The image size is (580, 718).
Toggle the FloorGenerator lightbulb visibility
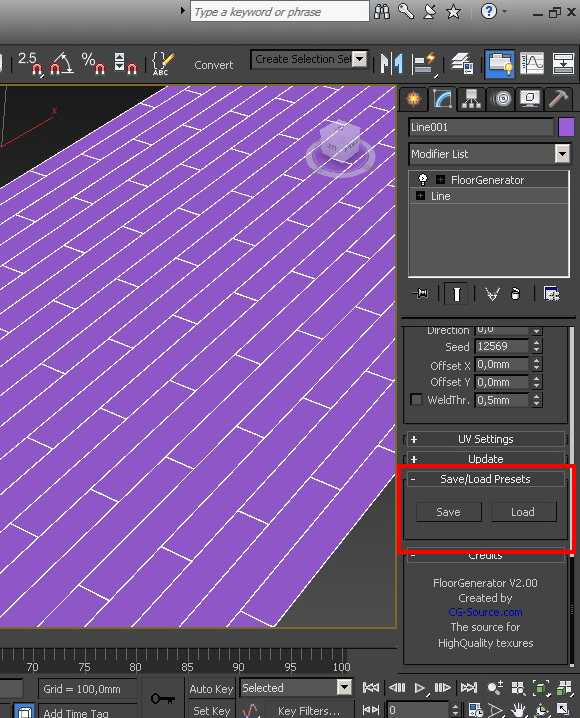pos(423,180)
